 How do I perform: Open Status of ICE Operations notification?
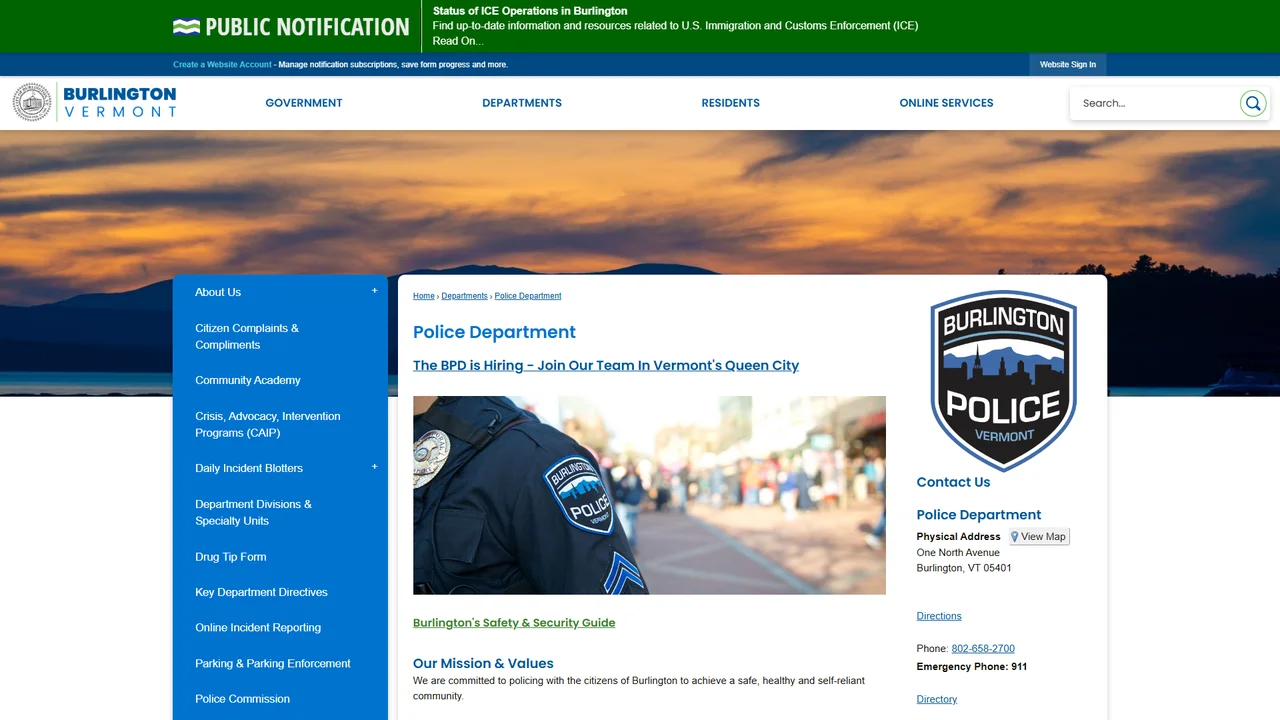point(530,11)
